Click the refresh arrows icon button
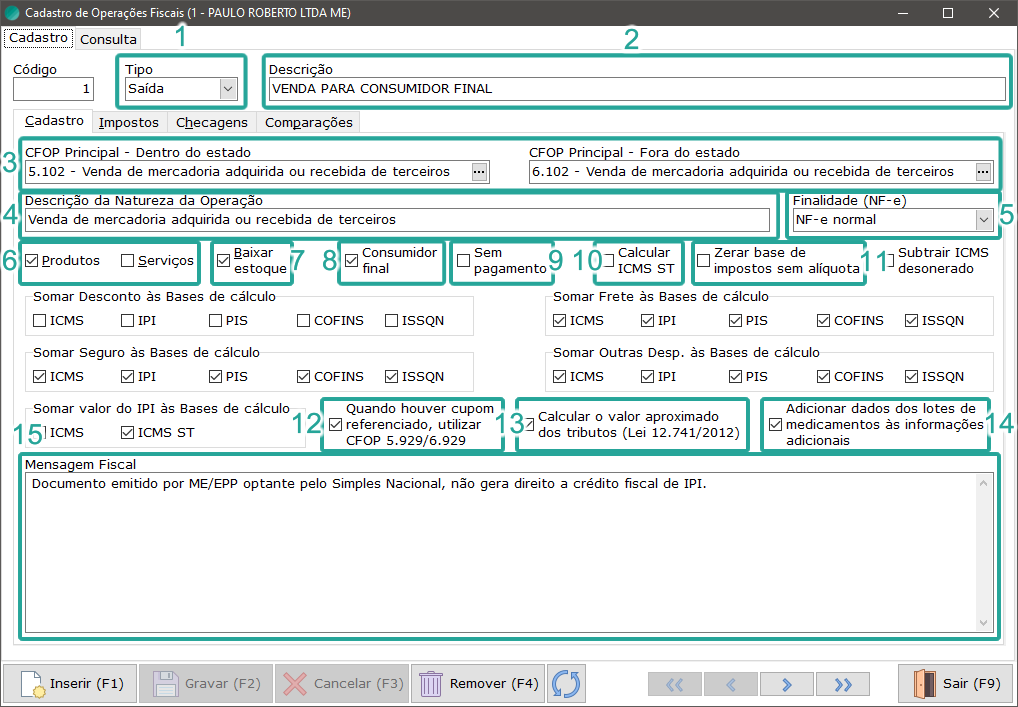Viewport: 1018px width, 707px height. (x=566, y=684)
